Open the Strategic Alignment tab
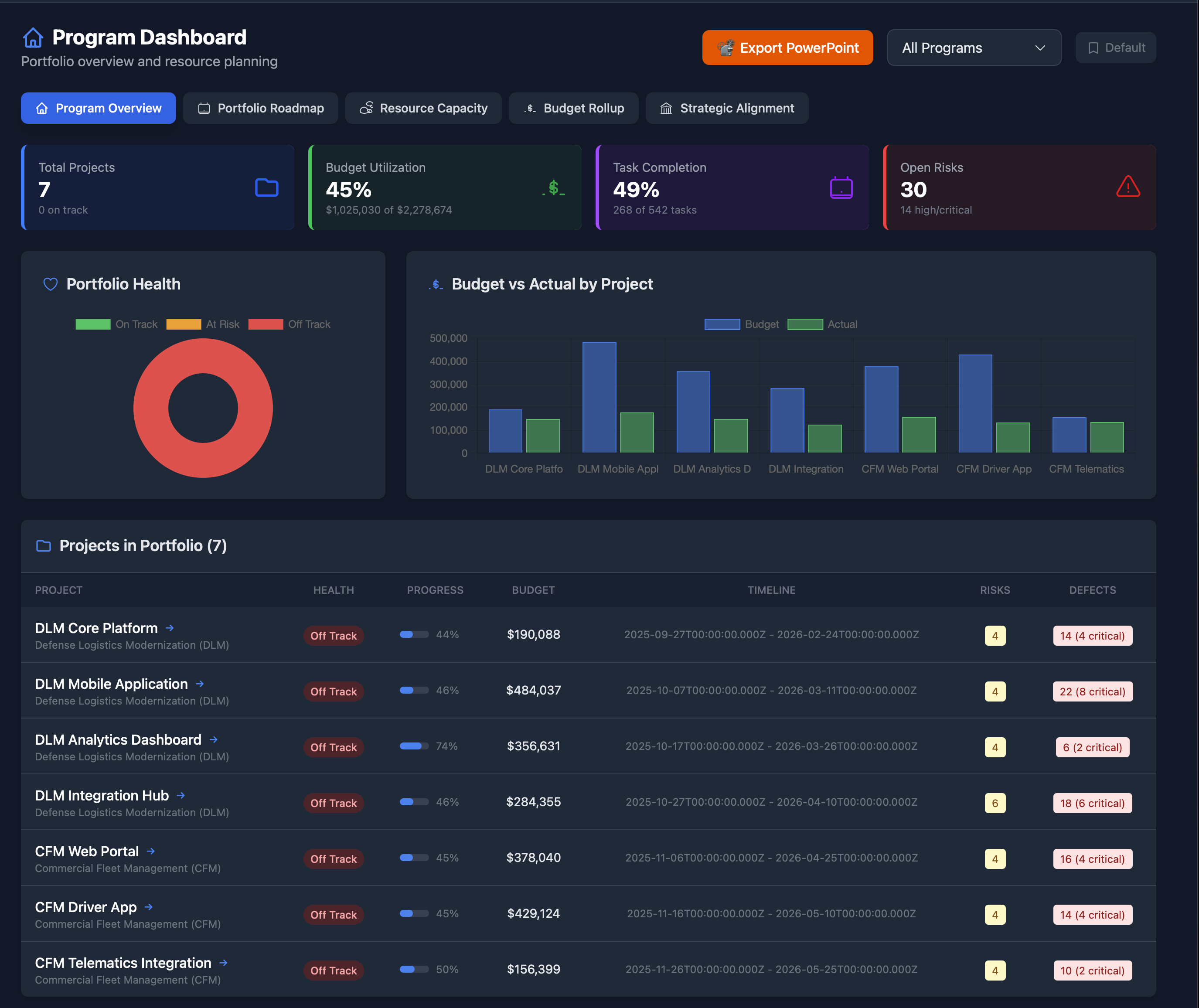Screen dimensions: 1199x1008 tap(727, 108)
